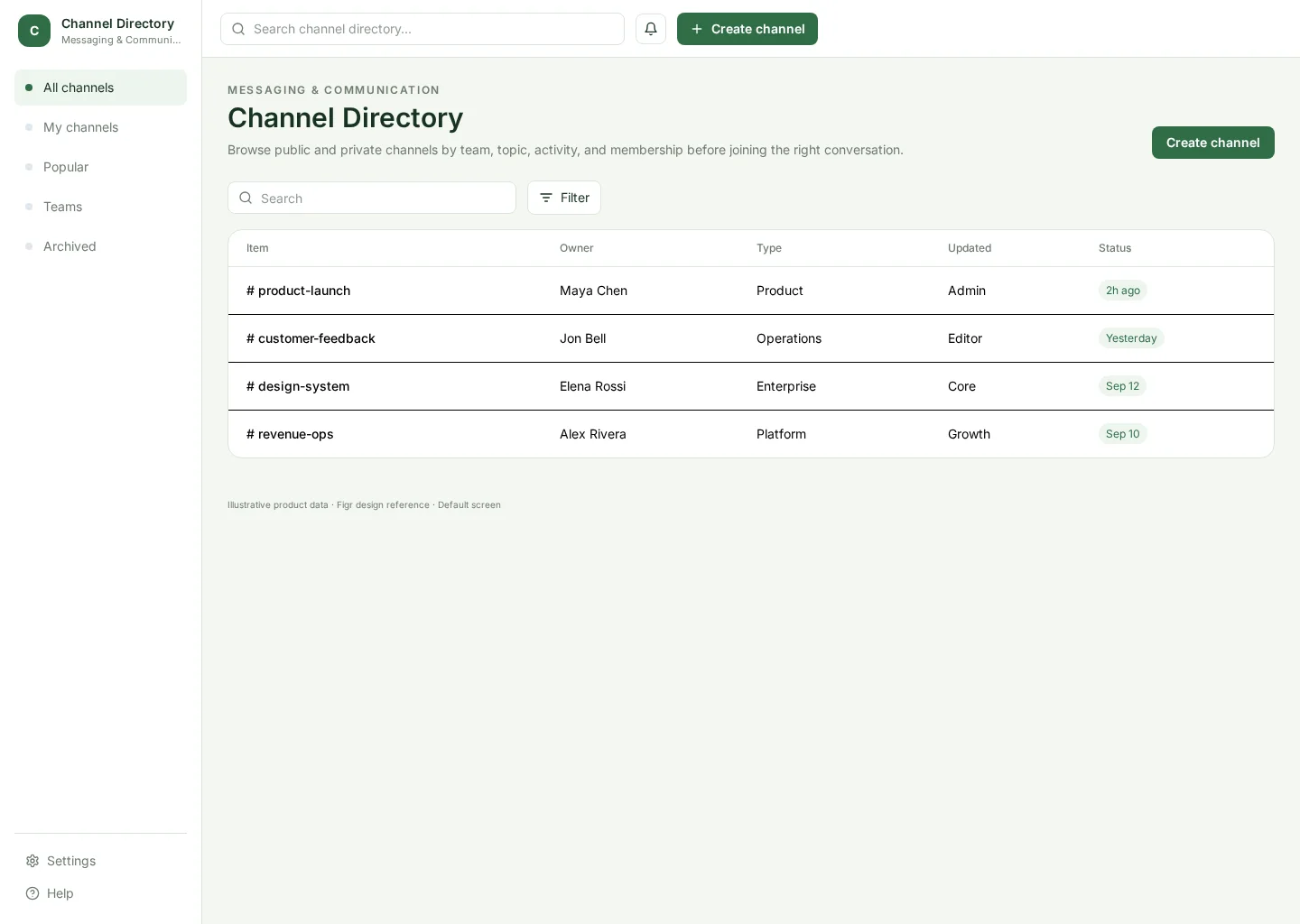This screenshot has height=924, width=1300.
Task: Open Settings from the sidebar
Action: coord(100,861)
